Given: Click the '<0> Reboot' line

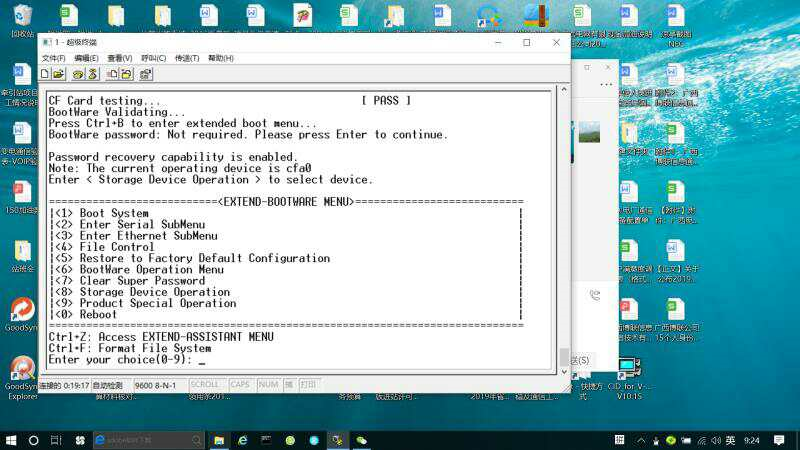Looking at the screenshot, I should coord(84,314).
